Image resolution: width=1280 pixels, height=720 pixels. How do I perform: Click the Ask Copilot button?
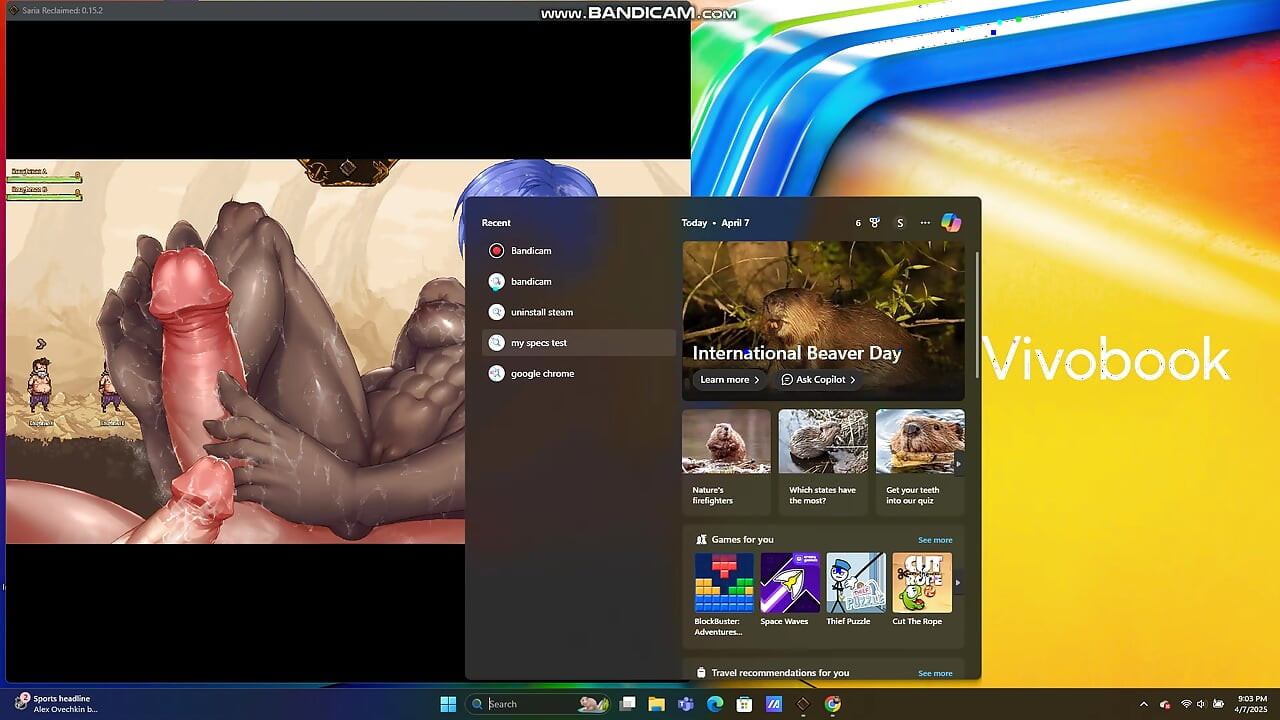pos(818,380)
